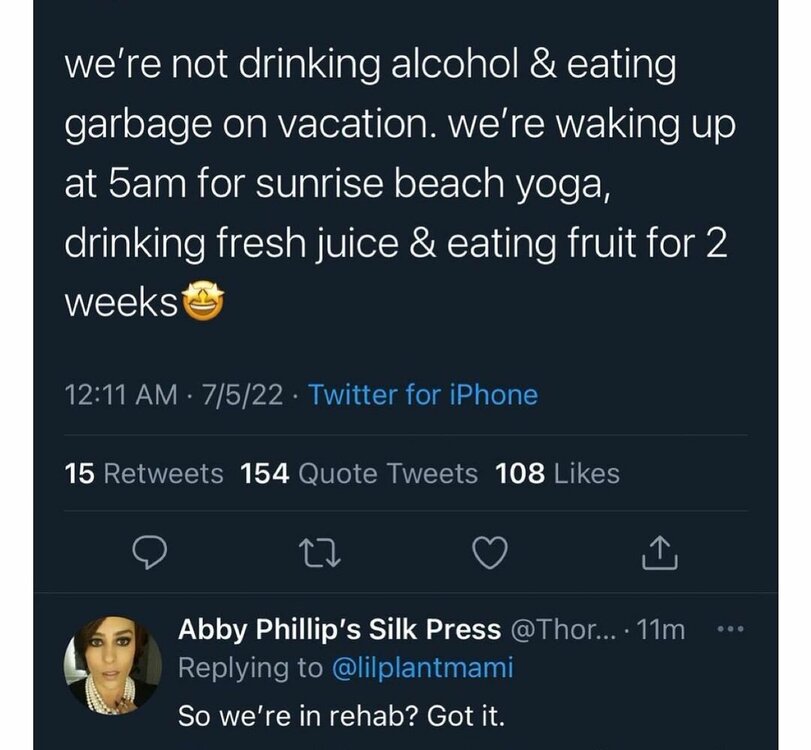Open Abby Phillip's Silk Press display name
This screenshot has height=750, width=811.
coord(339,630)
